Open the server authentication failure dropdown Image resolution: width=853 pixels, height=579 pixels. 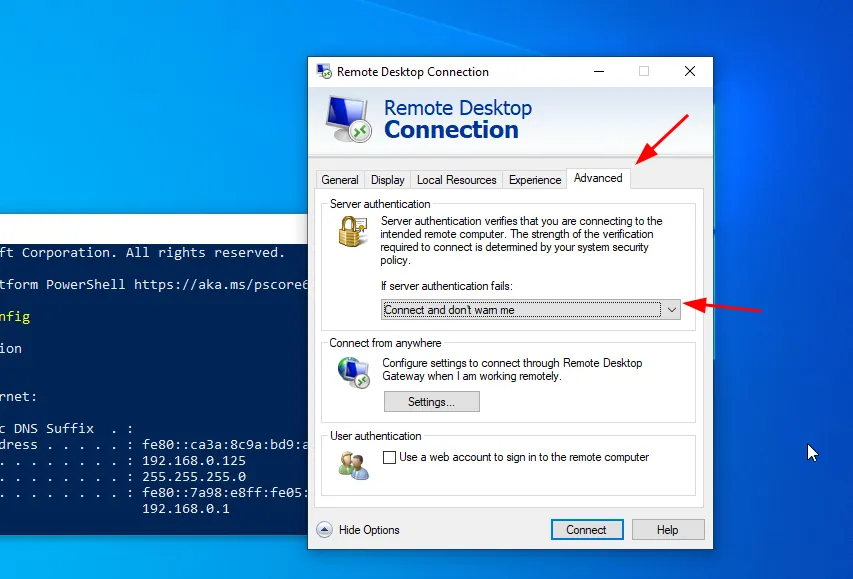[x=531, y=310]
